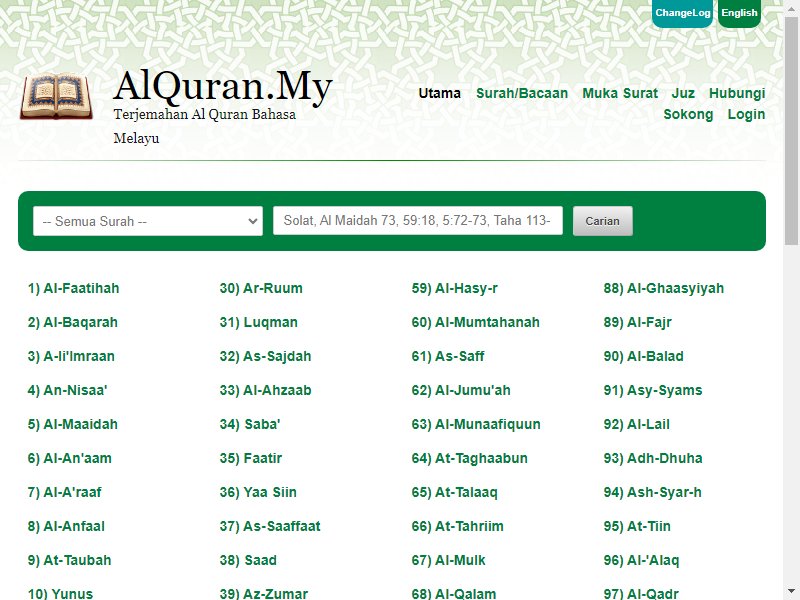
Task: Open surah 67) Al-Mulk
Action: 448,560
